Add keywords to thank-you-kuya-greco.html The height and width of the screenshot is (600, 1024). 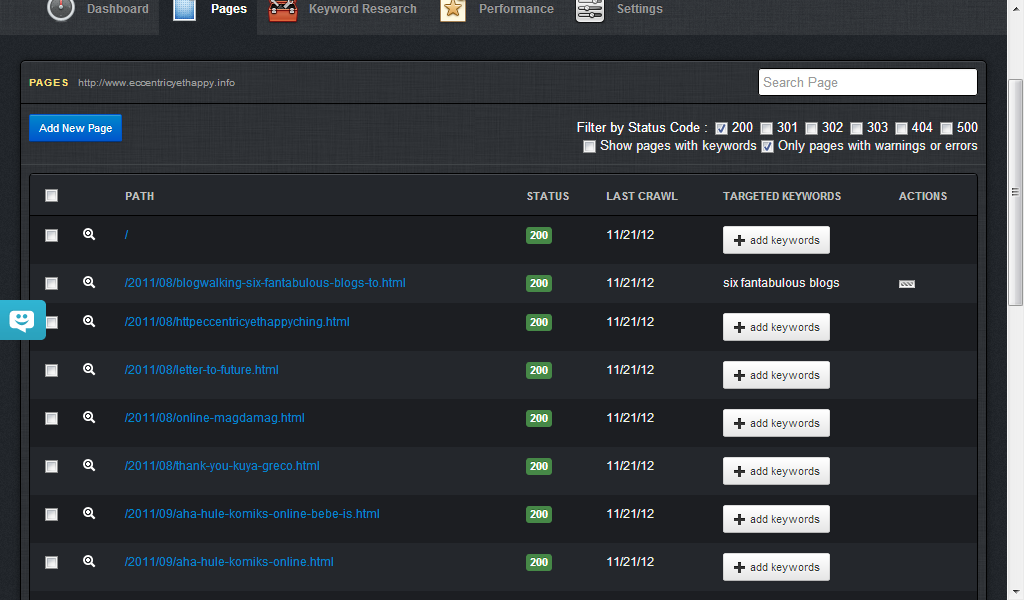point(776,471)
